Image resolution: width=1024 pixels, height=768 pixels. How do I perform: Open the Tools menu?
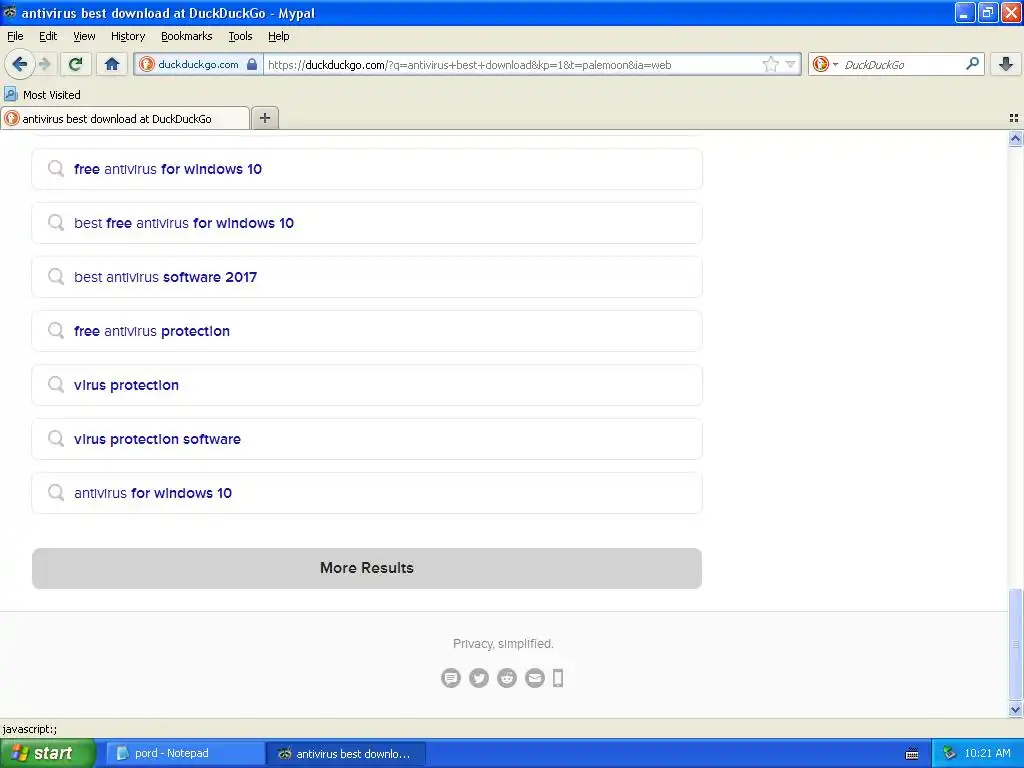240,36
